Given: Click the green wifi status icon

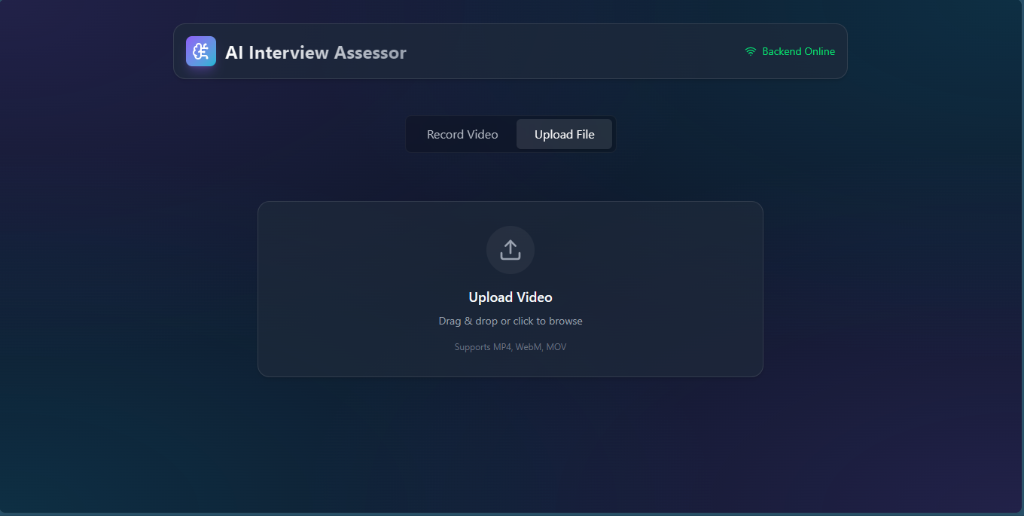Looking at the screenshot, I should pyautogui.click(x=750, y=52).
